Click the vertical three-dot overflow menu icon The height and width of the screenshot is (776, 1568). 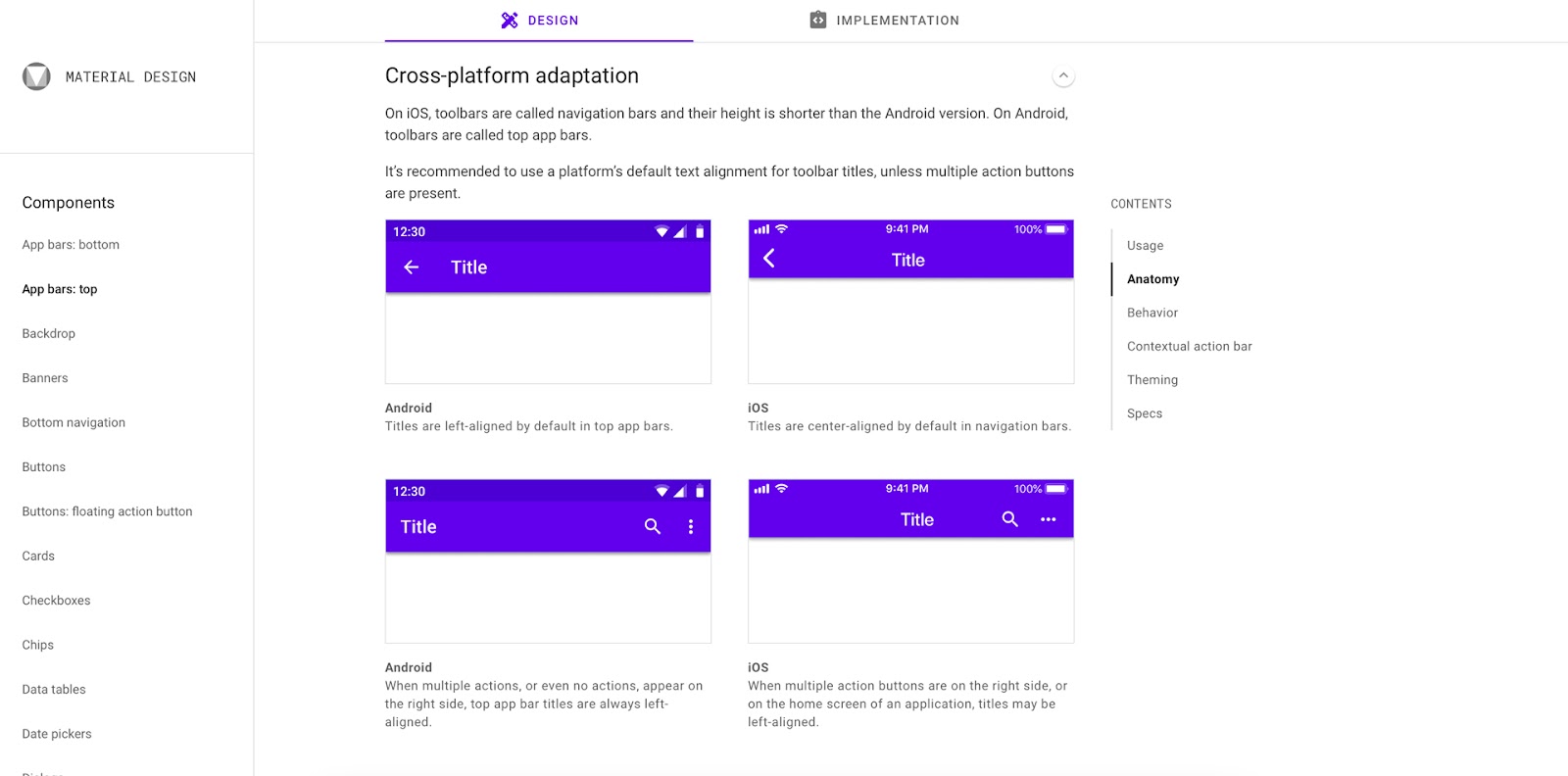point(691,527)
